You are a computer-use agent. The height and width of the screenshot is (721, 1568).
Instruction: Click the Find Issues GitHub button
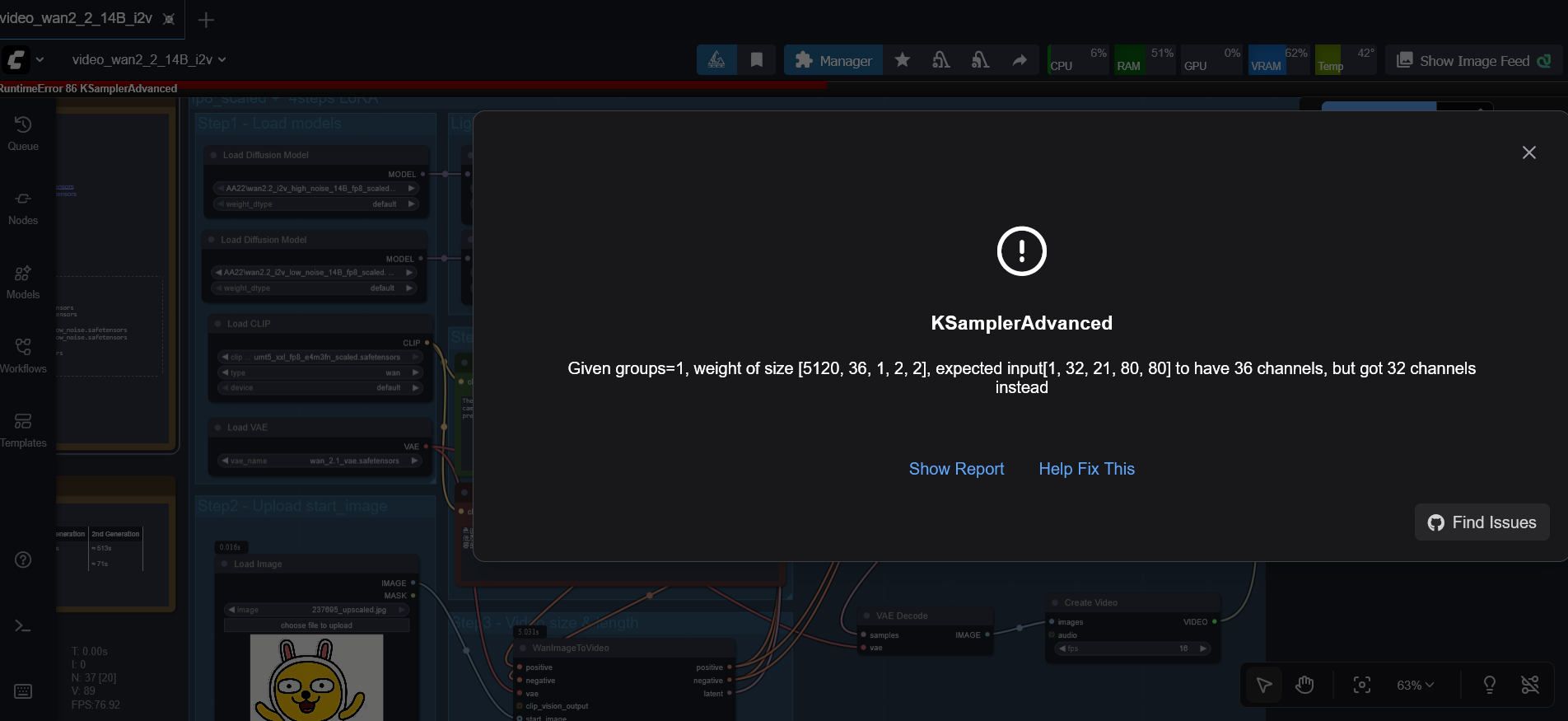[x=1482, y=522]
